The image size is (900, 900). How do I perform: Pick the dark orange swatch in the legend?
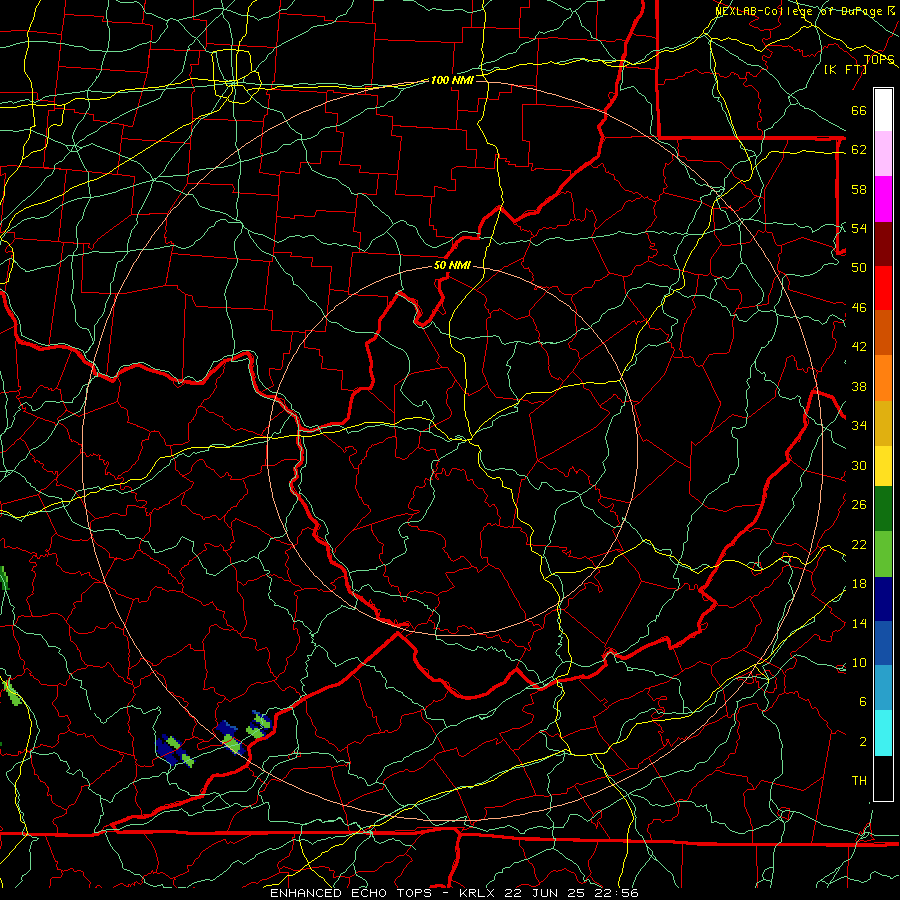(883, 333)
